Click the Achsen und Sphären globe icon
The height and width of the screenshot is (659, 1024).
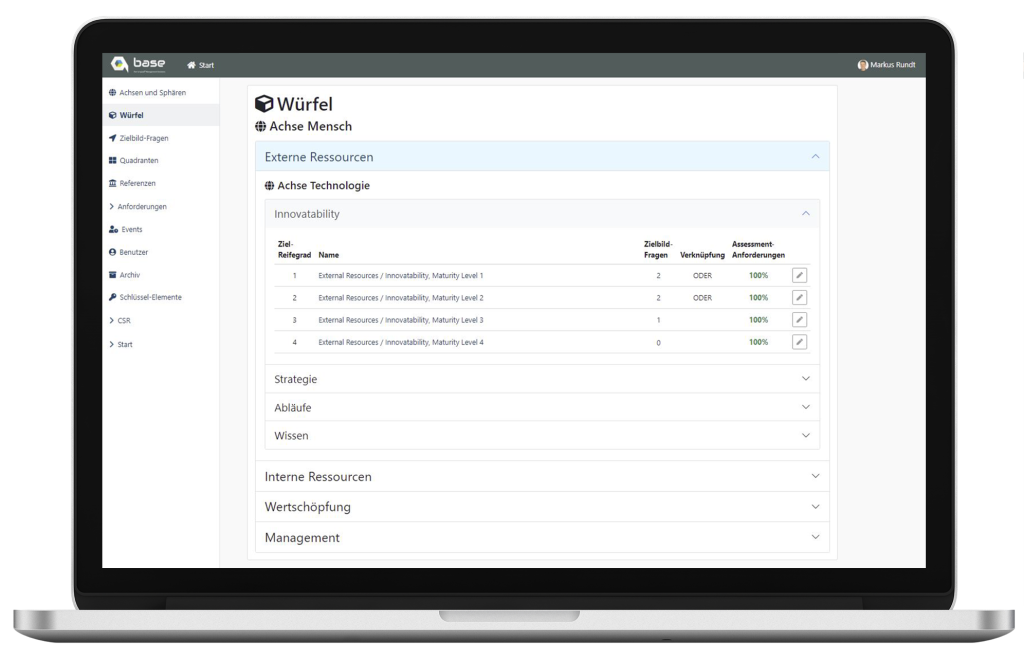click(113, 91)
